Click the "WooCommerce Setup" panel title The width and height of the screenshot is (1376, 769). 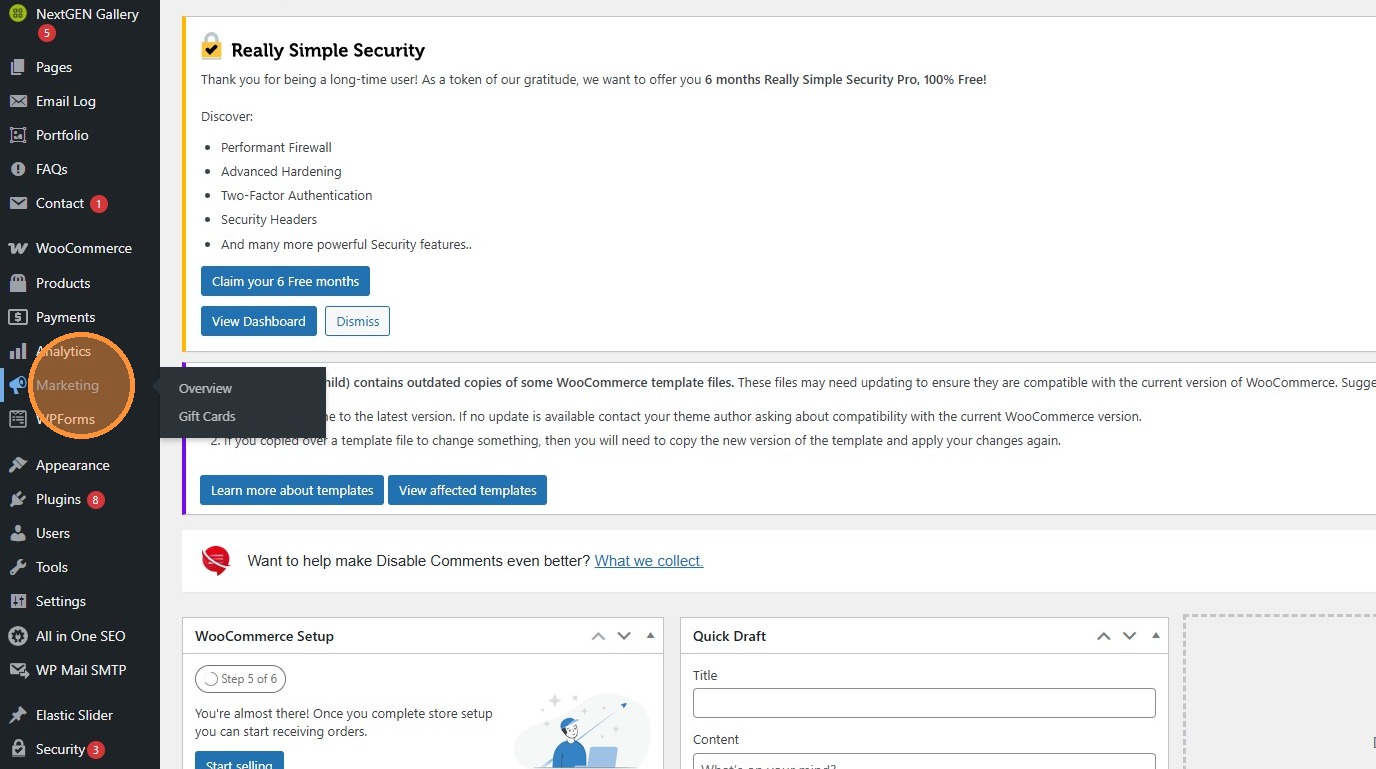(x=264, y=636)
